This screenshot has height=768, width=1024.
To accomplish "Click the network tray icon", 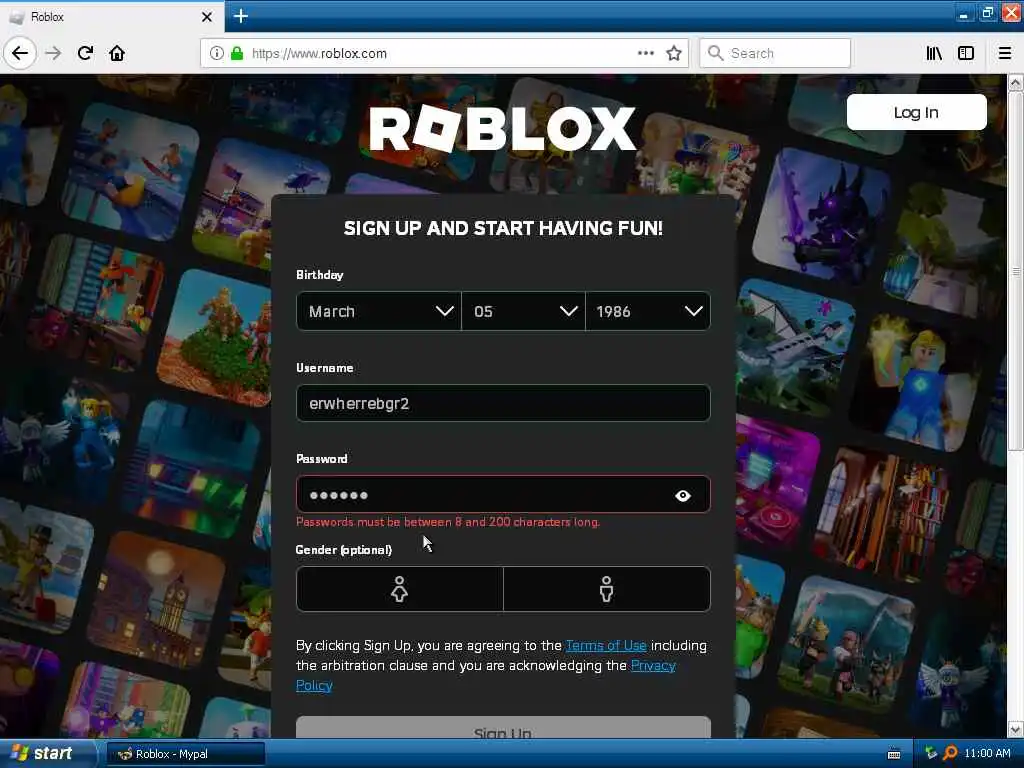I will 931,754.
